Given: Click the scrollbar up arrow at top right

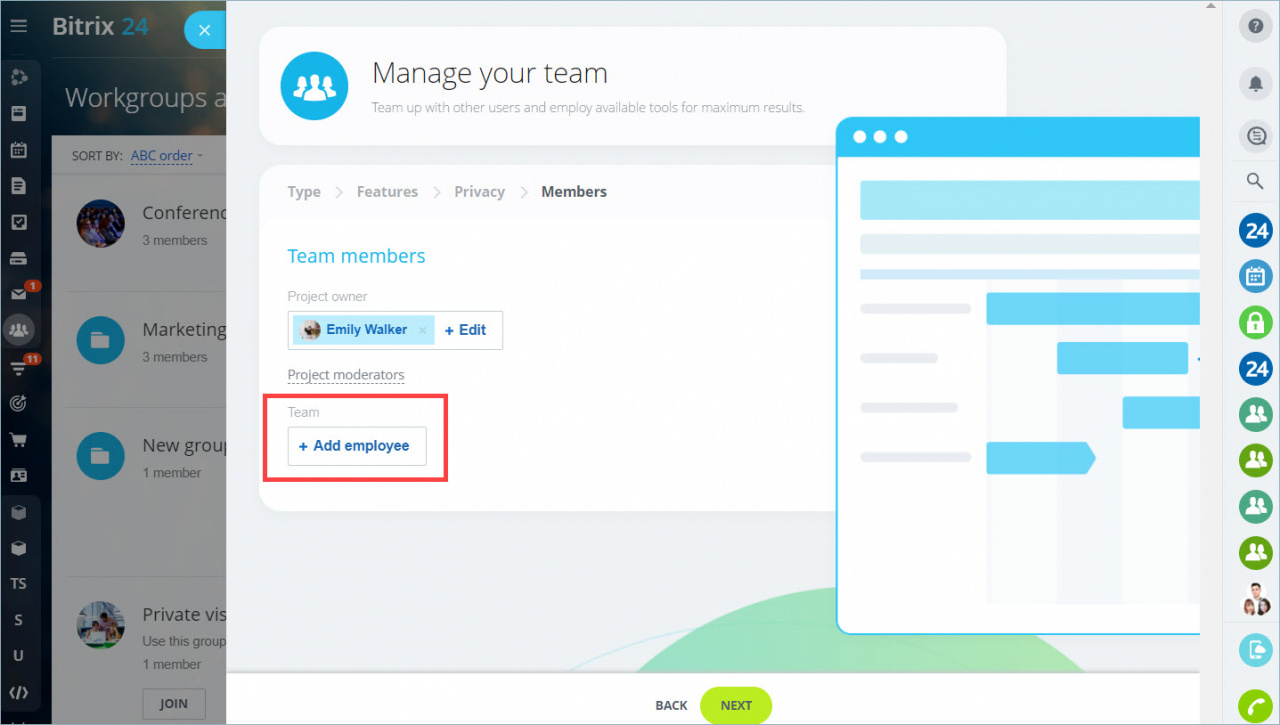Looking at the screenshot, I should [1210, 6].
